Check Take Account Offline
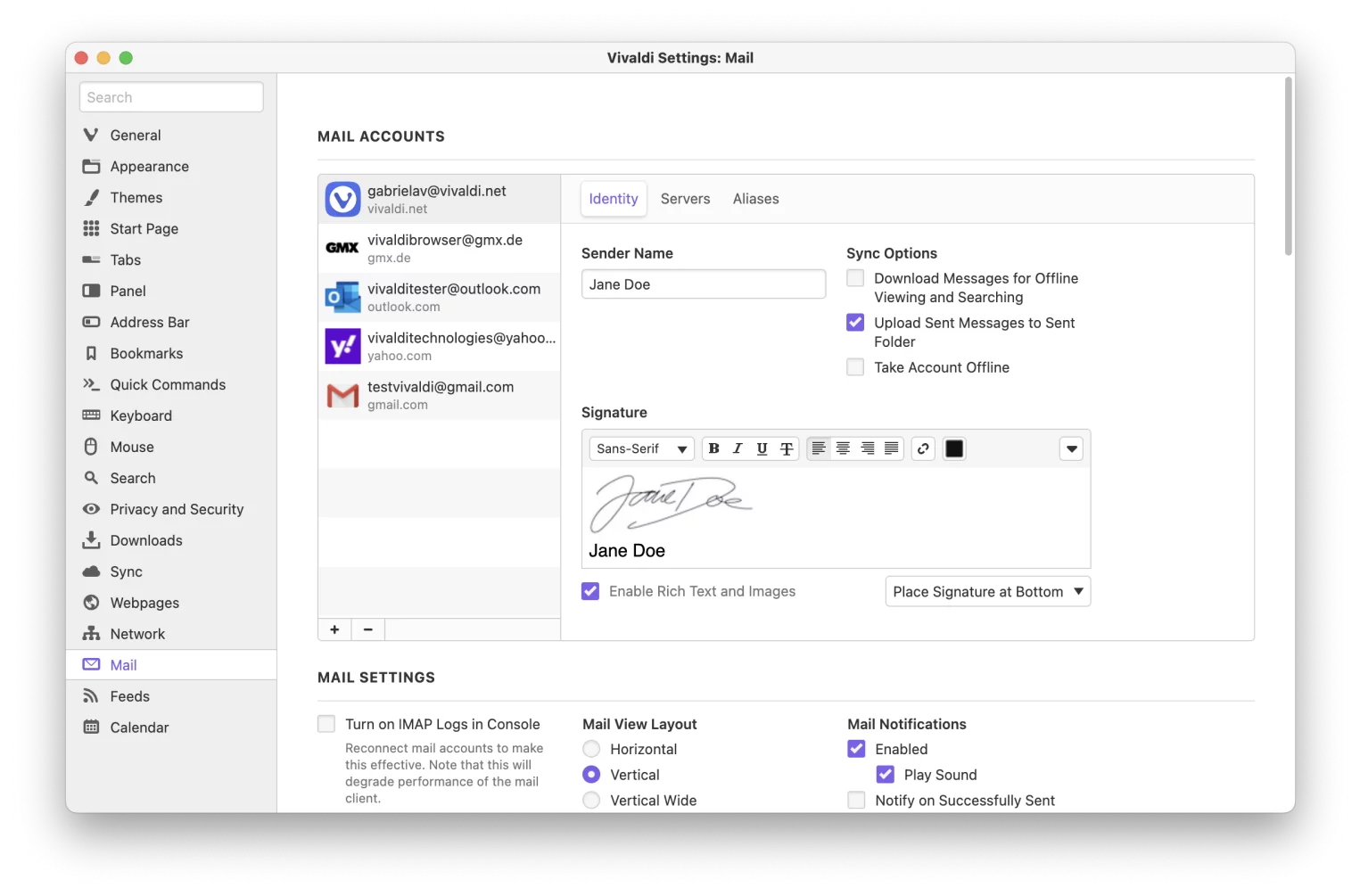Image resolution: width=1360 pixels, height=896 pixels. tap(855, 367)
